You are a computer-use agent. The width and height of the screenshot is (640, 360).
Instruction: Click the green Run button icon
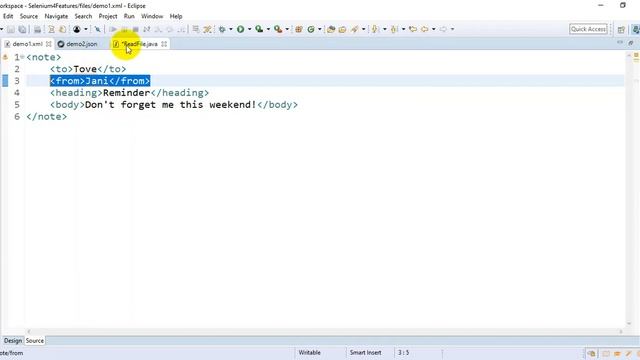240,29
